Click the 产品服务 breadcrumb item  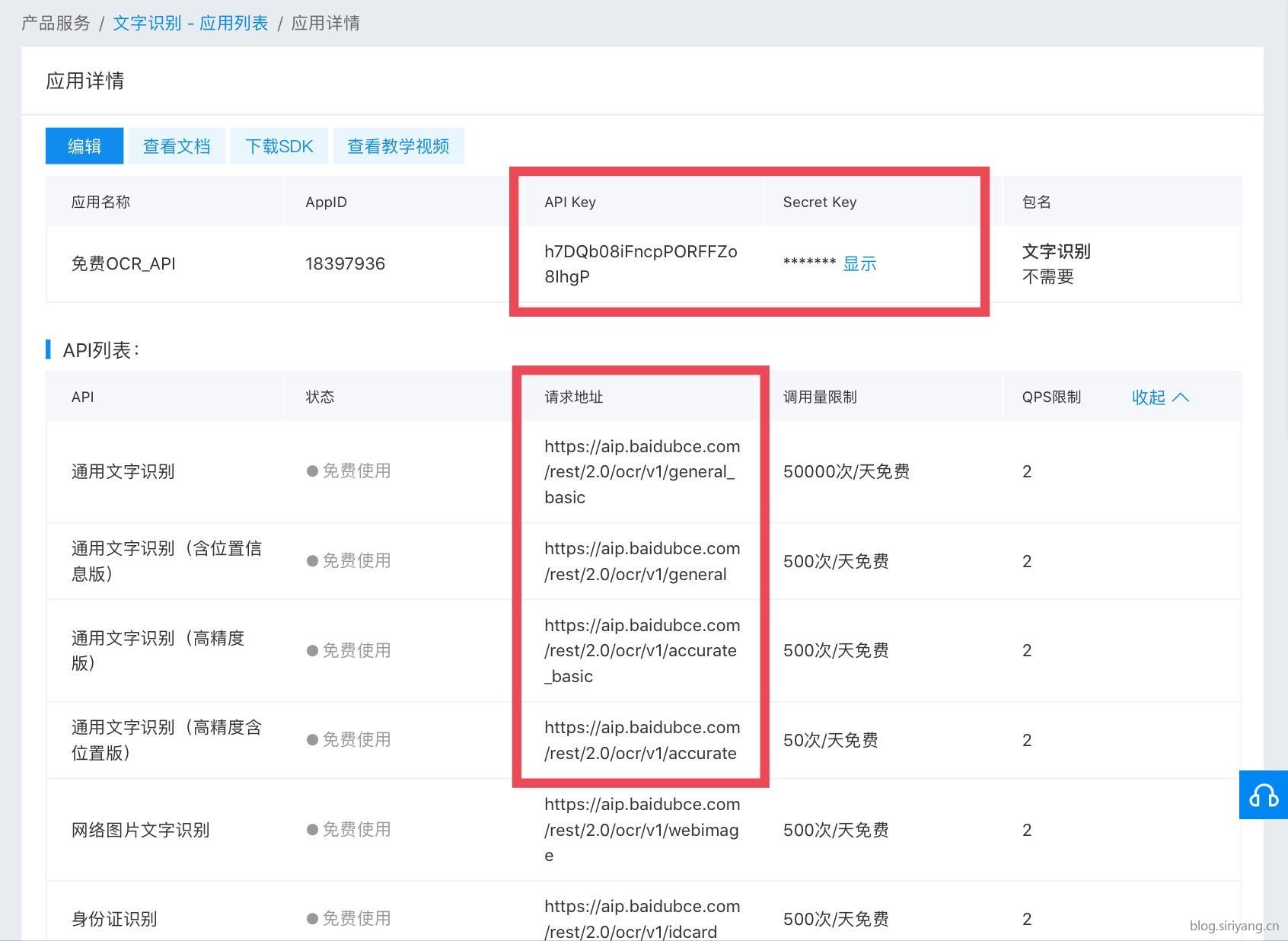coord(56,23)
